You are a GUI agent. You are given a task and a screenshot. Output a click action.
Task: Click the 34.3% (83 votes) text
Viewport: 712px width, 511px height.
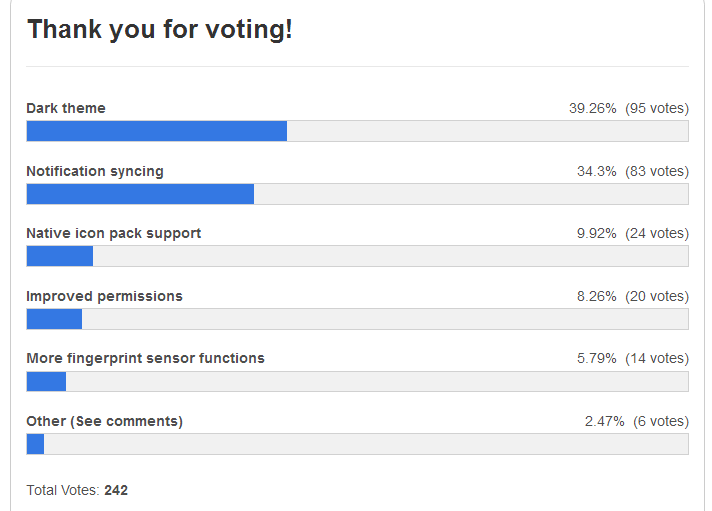pos(632,171)
